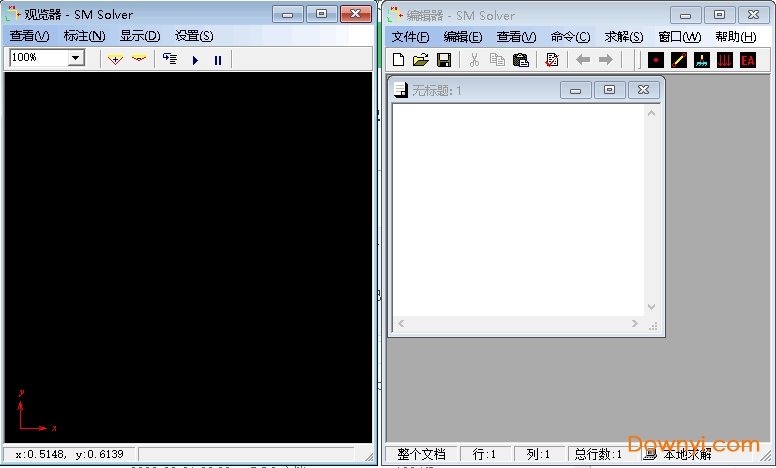Click the zoom-in icon with plus sign
Screen dimensions: 776x468
(x=116, y=59)
